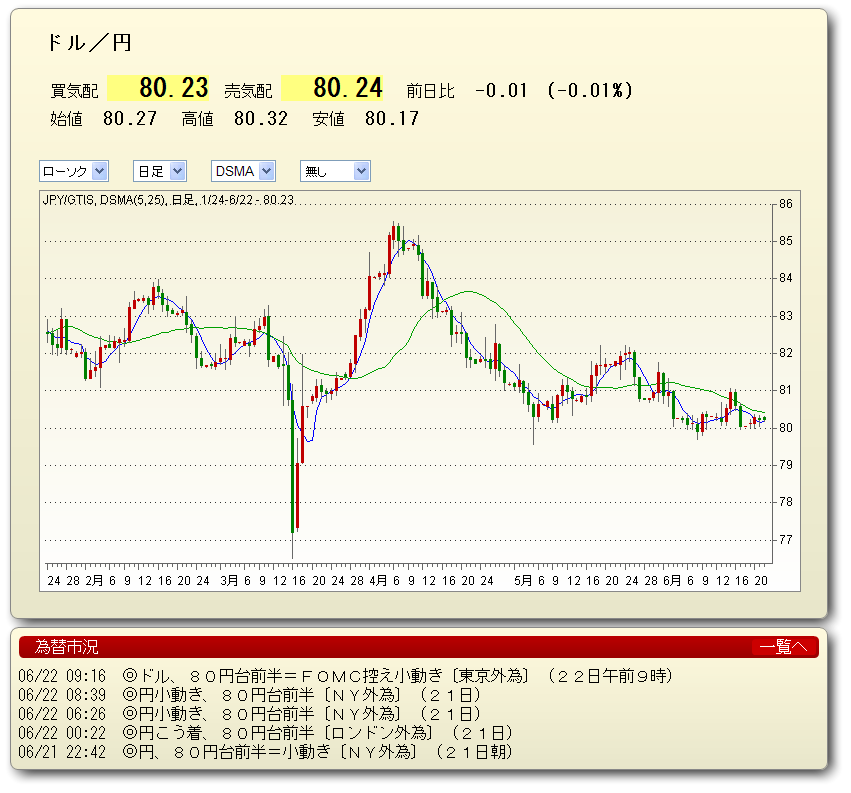Click the 3月 date axis label

click(229, 581)
